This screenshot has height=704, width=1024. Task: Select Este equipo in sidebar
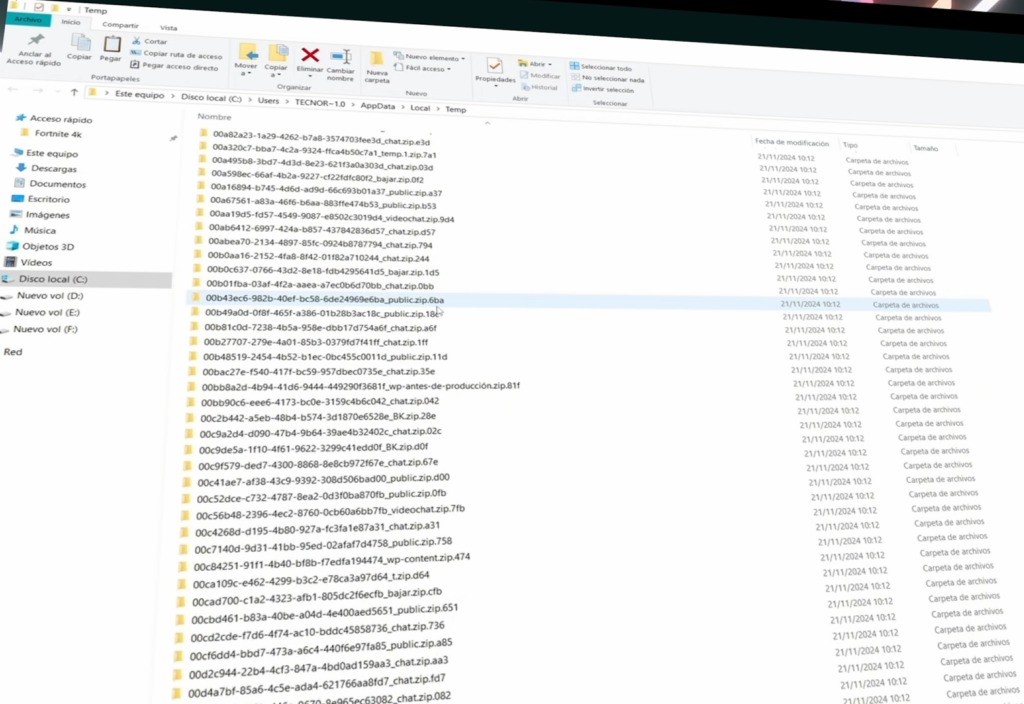click(x=46, y=153)
